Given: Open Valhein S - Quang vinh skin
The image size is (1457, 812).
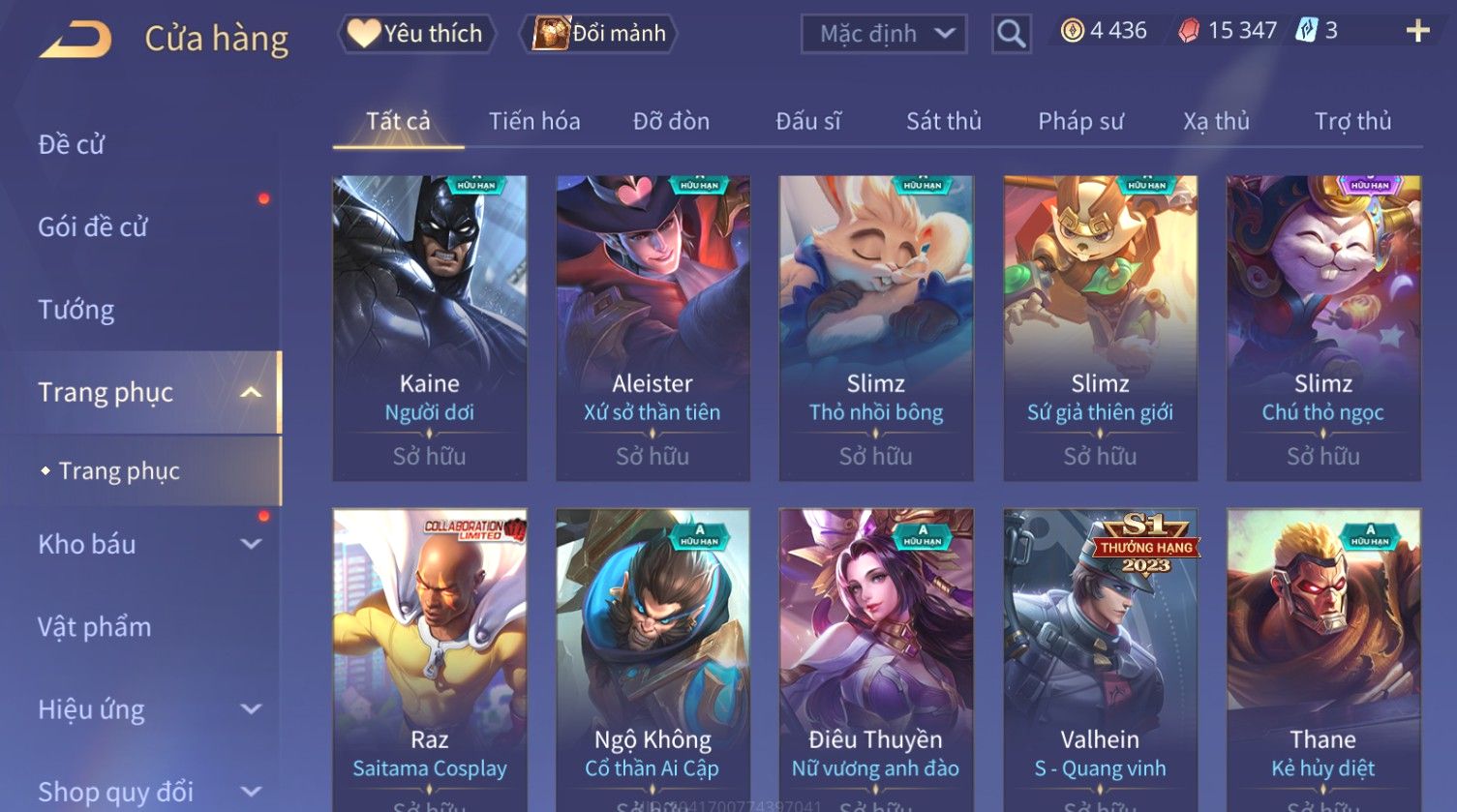Looking at the screenshot, I should tap(1100, 660).
